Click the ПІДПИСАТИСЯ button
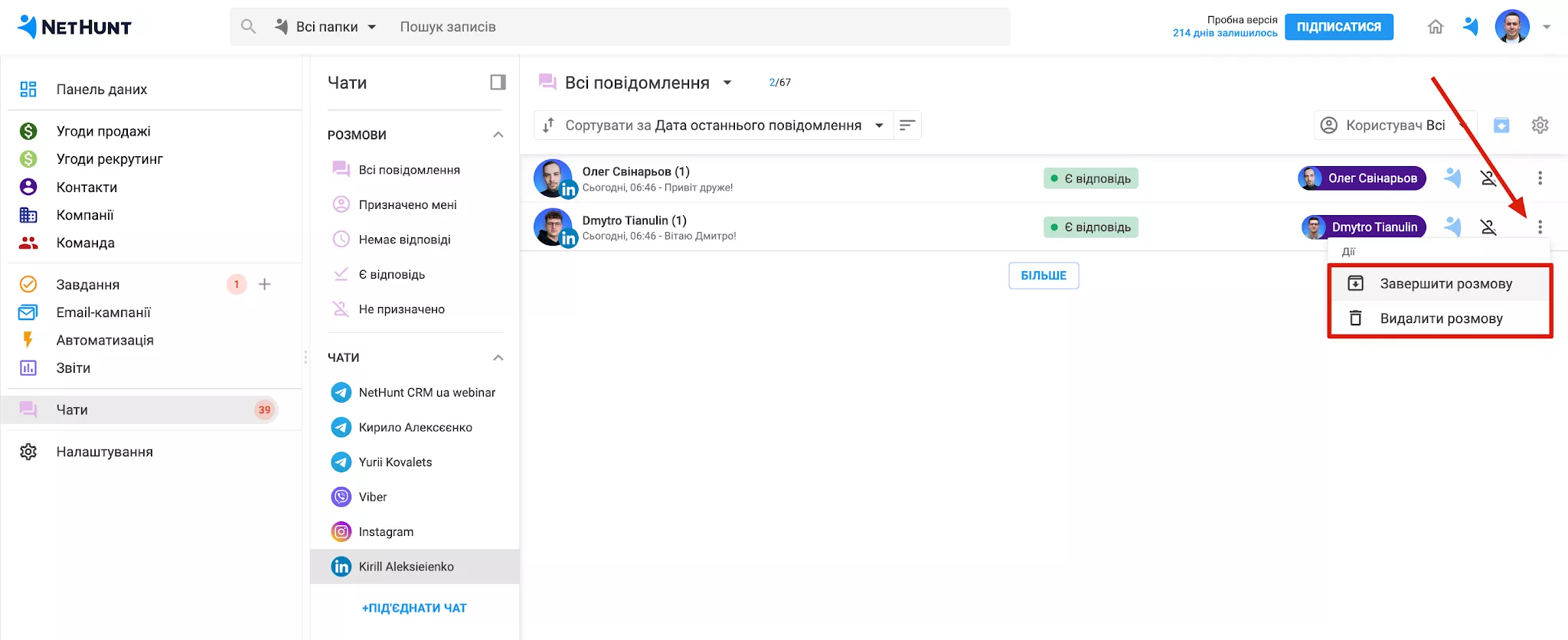Screen dimensions: 1568x640 coord(1339,27)
